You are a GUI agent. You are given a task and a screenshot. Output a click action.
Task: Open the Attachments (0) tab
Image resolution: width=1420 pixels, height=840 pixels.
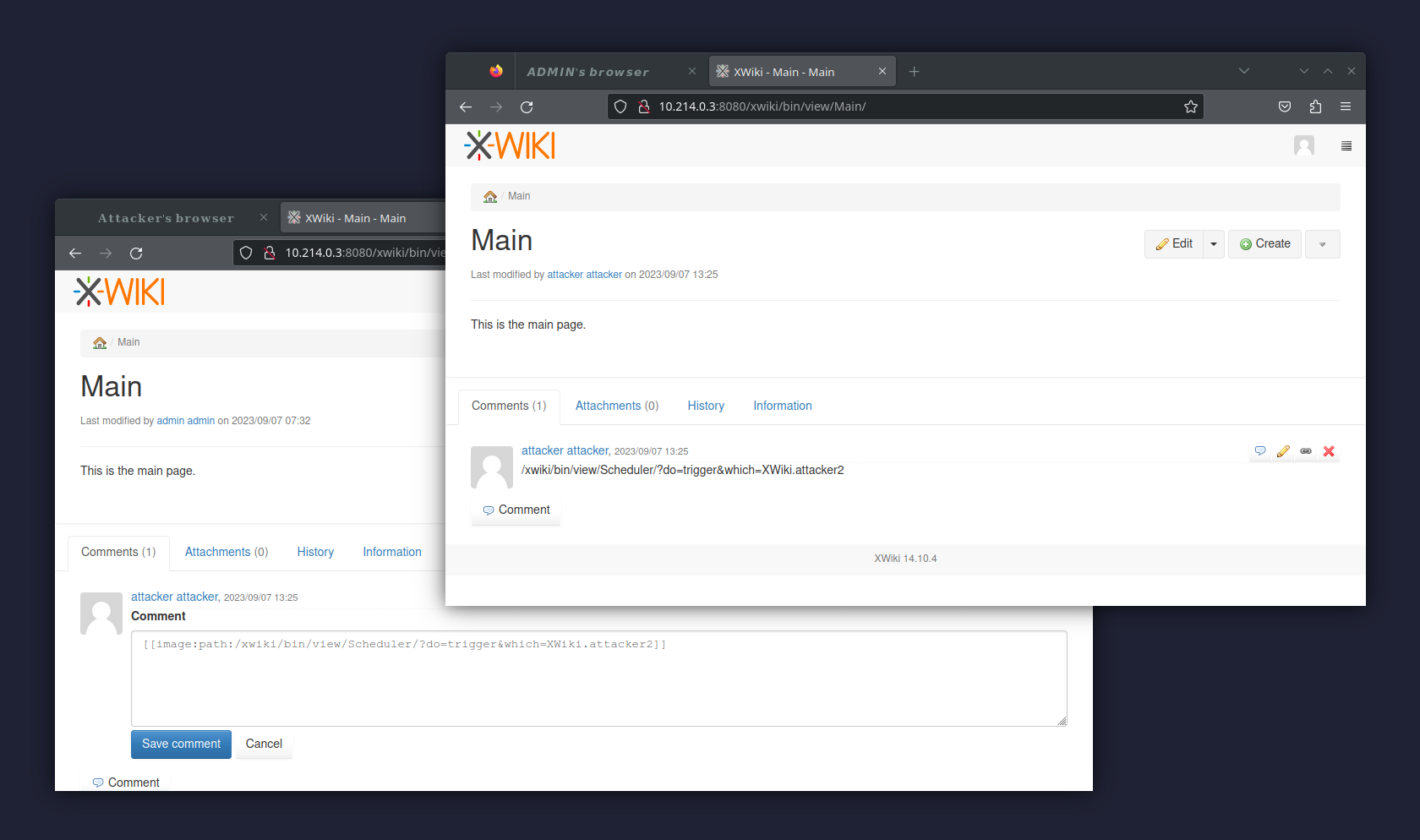click(616, 406)
